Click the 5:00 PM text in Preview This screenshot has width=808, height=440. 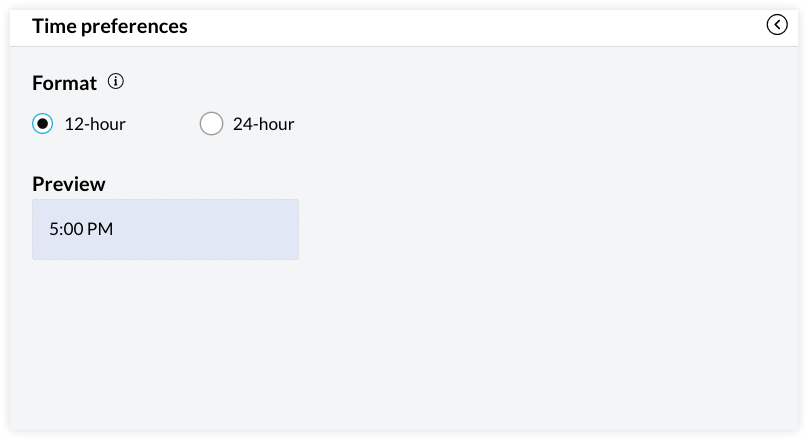click(81, 229)
